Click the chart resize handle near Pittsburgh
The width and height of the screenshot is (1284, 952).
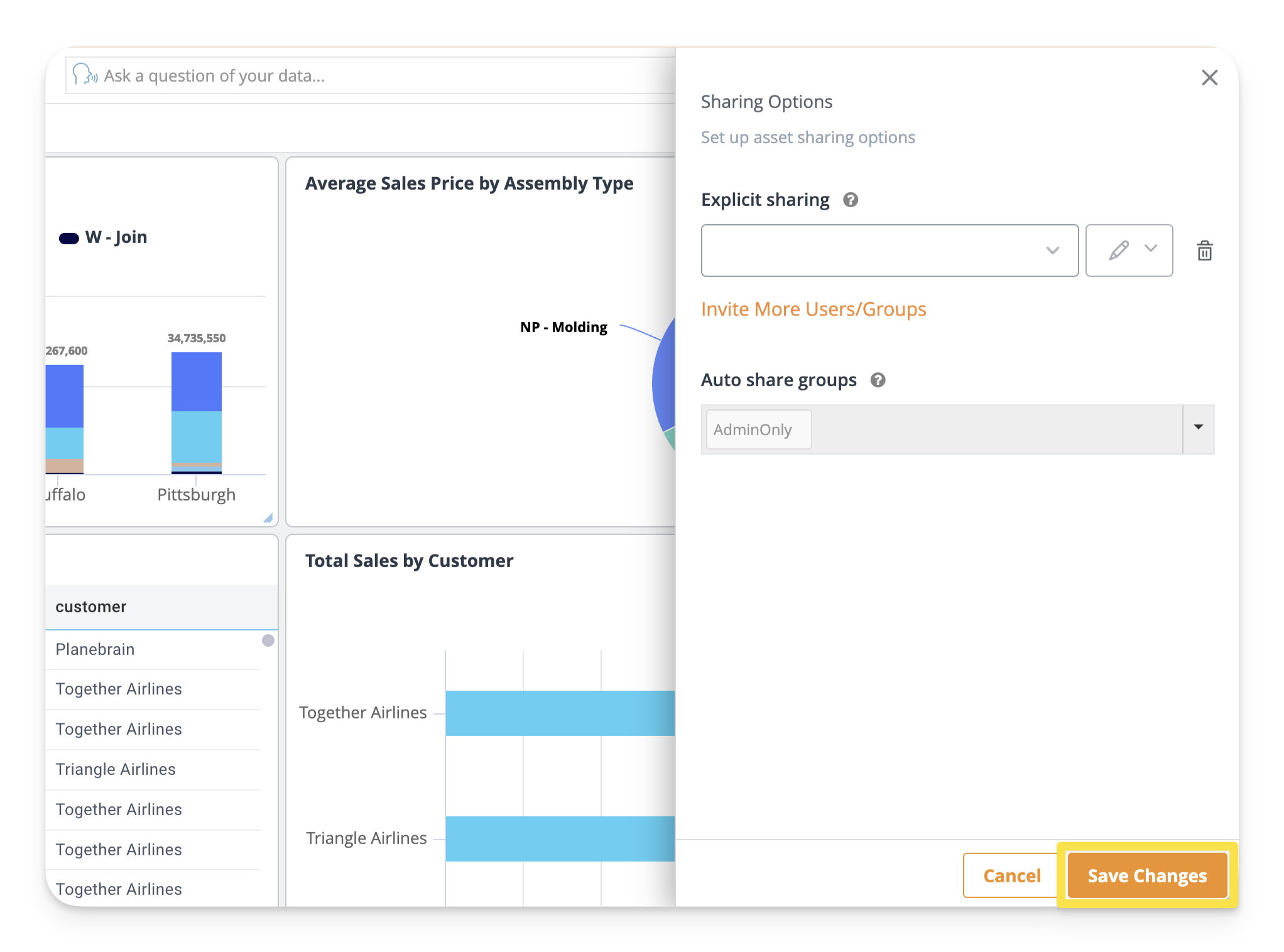(268, 518)
